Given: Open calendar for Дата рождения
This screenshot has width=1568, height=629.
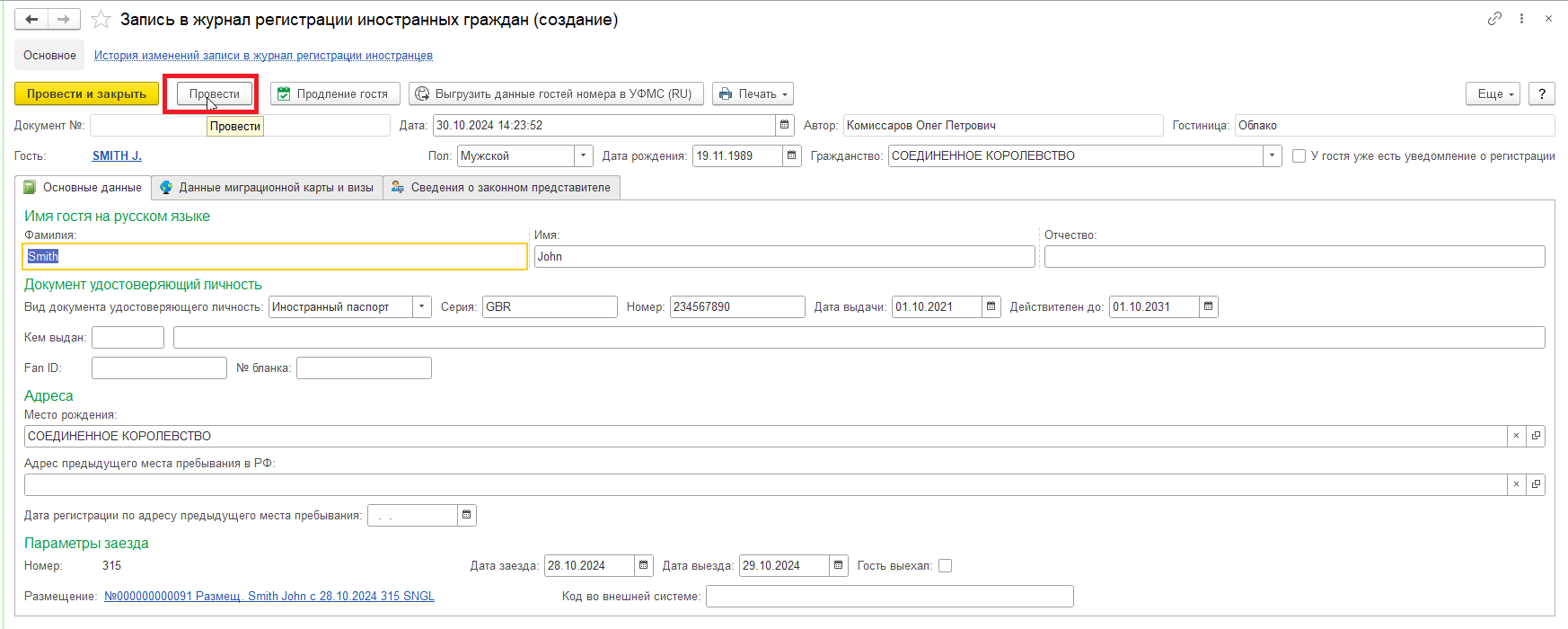Looking at the screenshot, I should point(791,155).
